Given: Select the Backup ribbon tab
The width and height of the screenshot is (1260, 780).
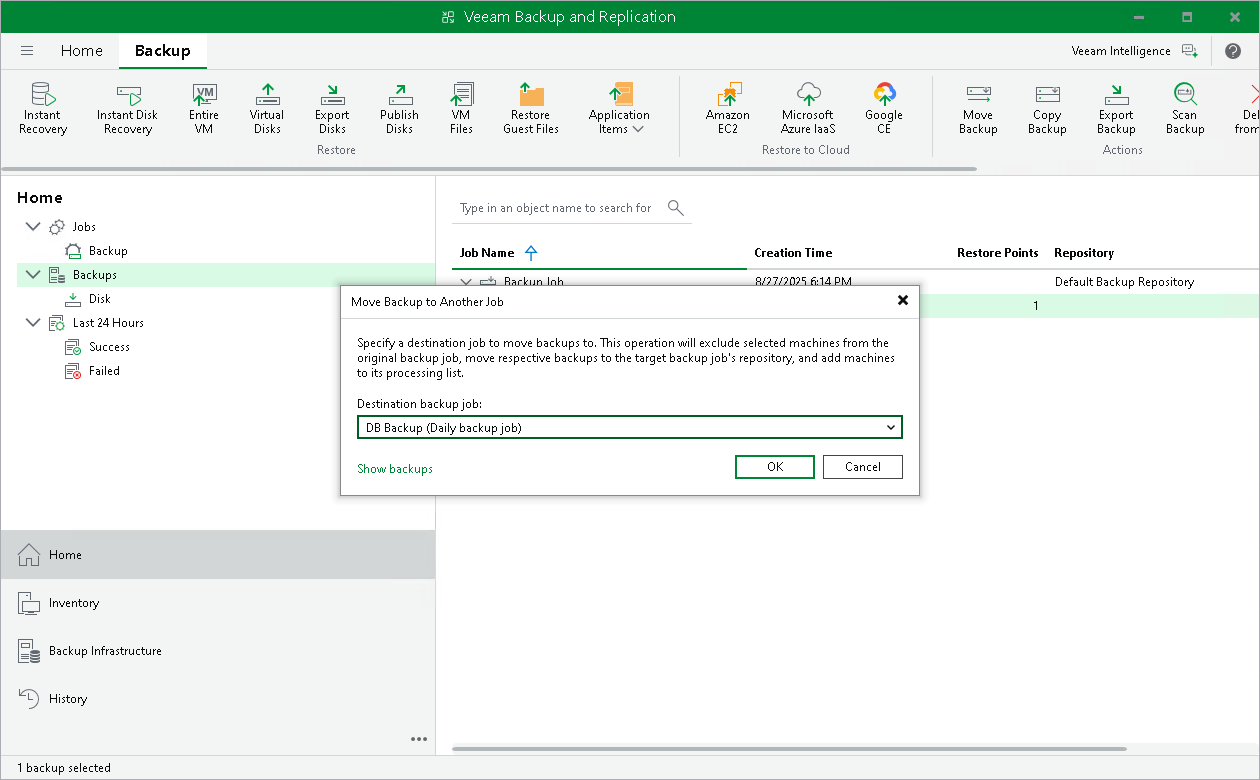Looking at the screenshot, I should [163, 51].
